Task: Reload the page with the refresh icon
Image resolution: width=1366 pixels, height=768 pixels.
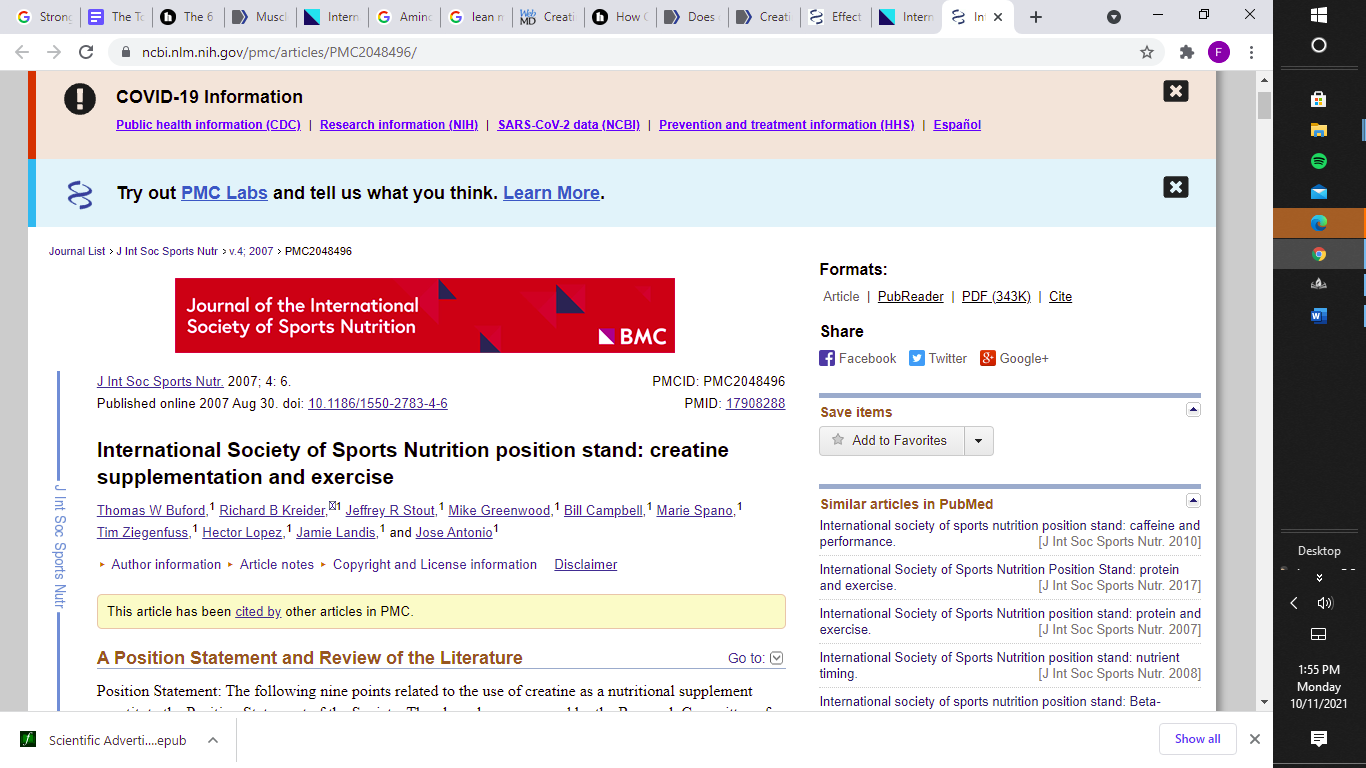Action: (x=86, y=52)
